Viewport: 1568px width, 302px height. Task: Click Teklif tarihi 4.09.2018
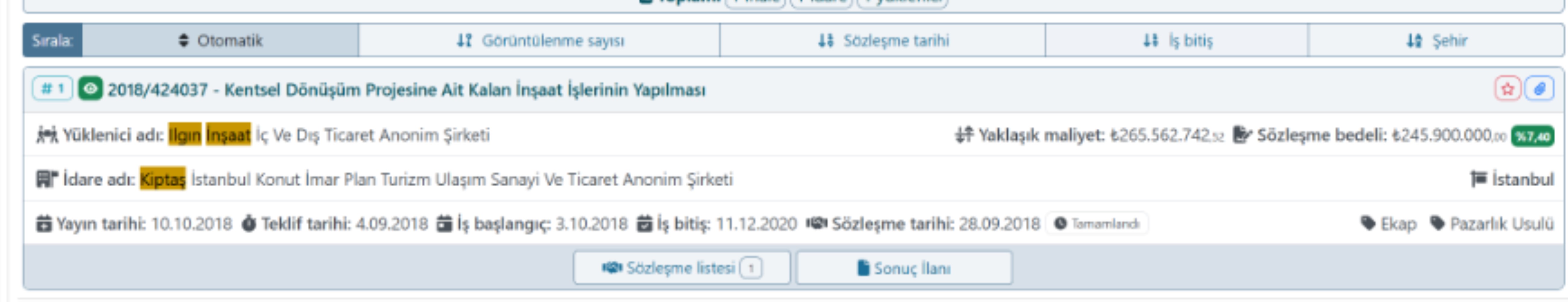(x=392, y=224)
